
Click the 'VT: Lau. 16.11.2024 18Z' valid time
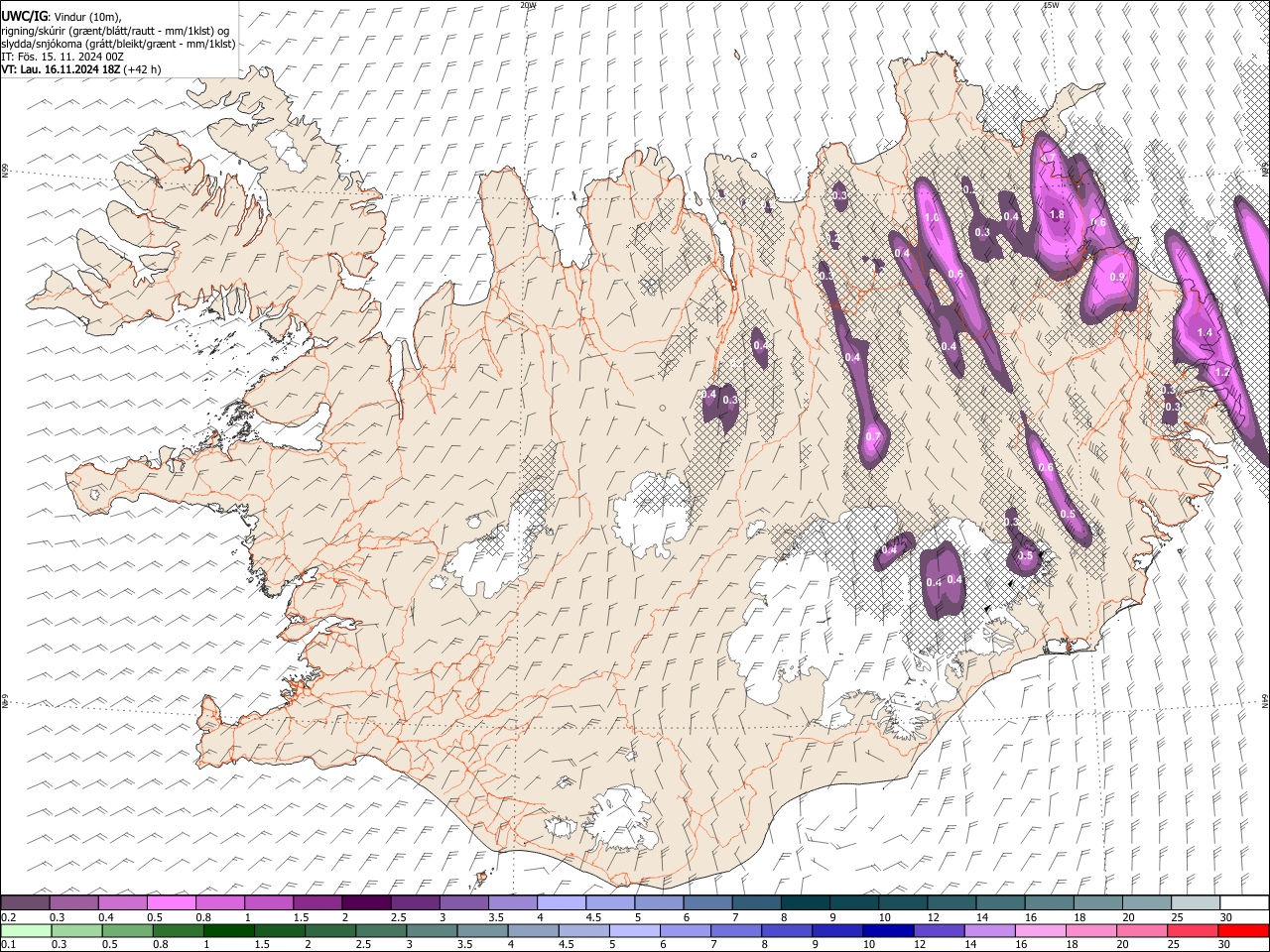(x=61, y=69)
